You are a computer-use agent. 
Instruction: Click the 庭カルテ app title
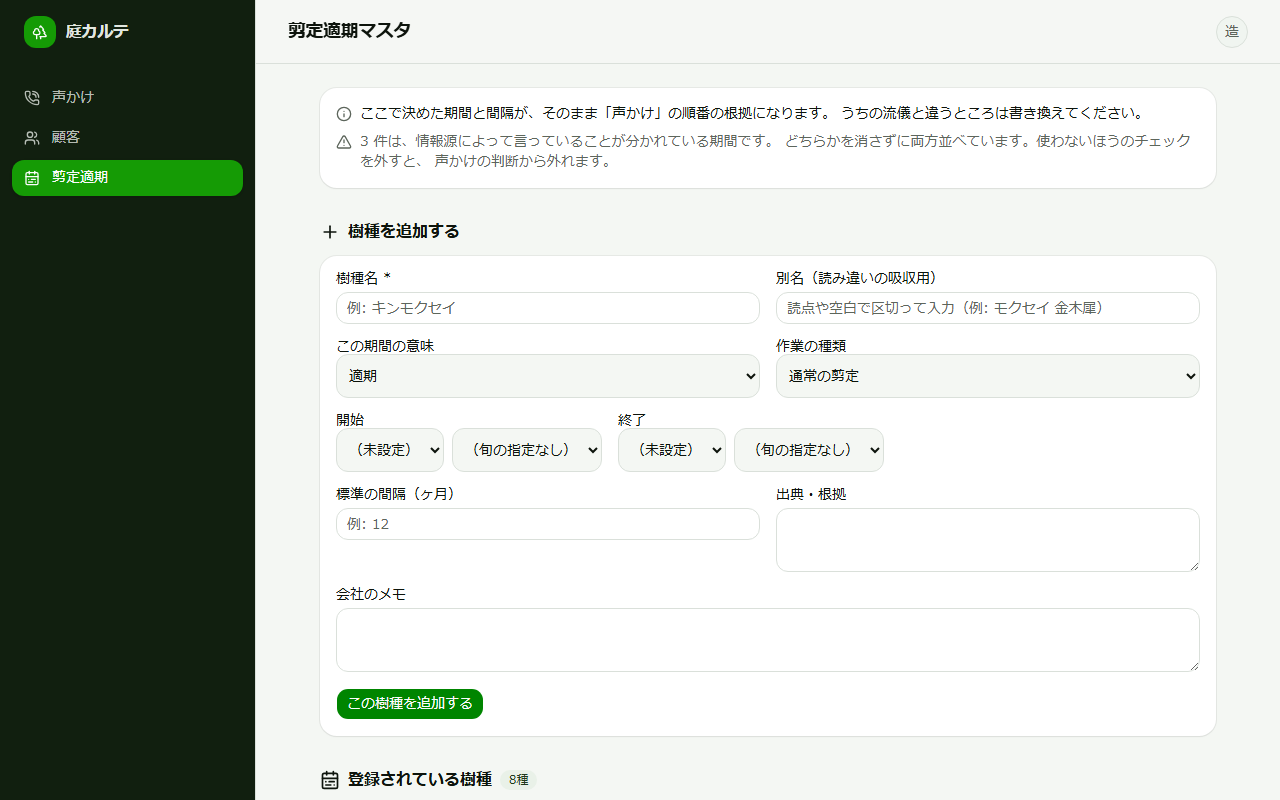pos(97,32)
